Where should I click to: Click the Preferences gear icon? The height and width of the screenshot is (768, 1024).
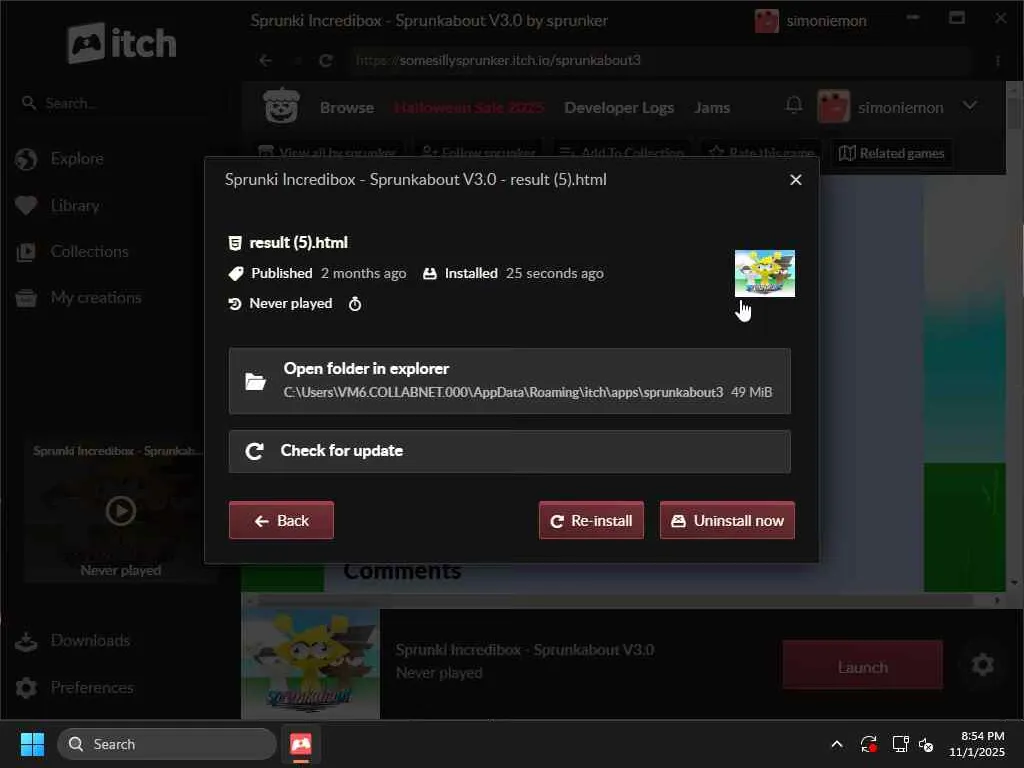pos(26,688)
